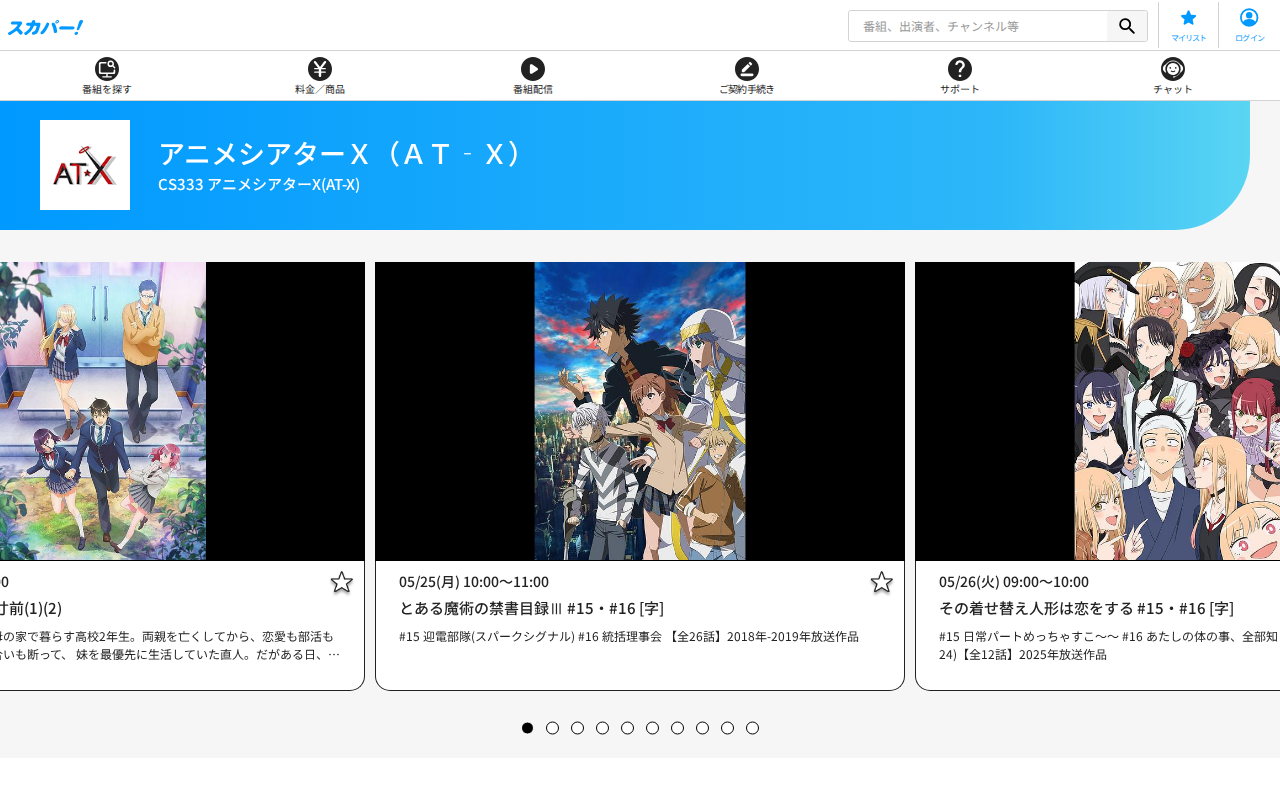Click airtime 05/26(火) 09:00〜10:00
Viewport: 1280px width, 800px height.
(1014, 581)
